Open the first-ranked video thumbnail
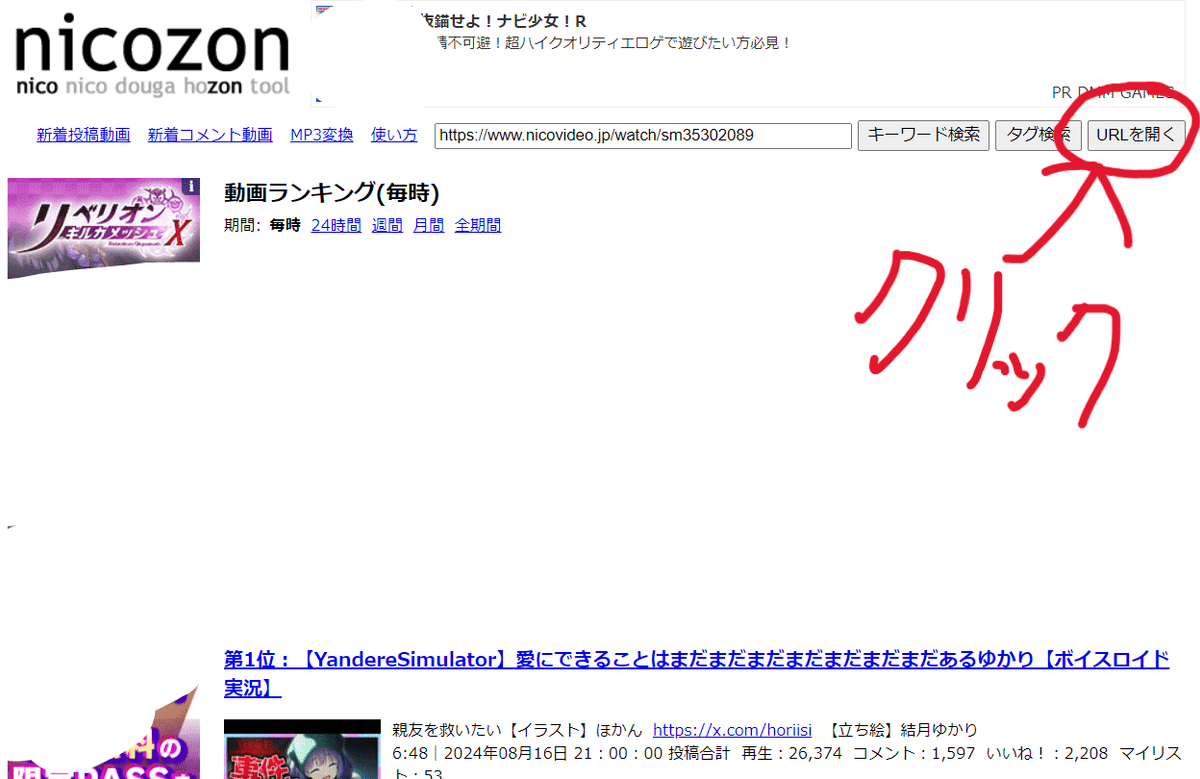Image resolution: width=1200 pixels, height=779 pixels. click(x=302, y=749)
